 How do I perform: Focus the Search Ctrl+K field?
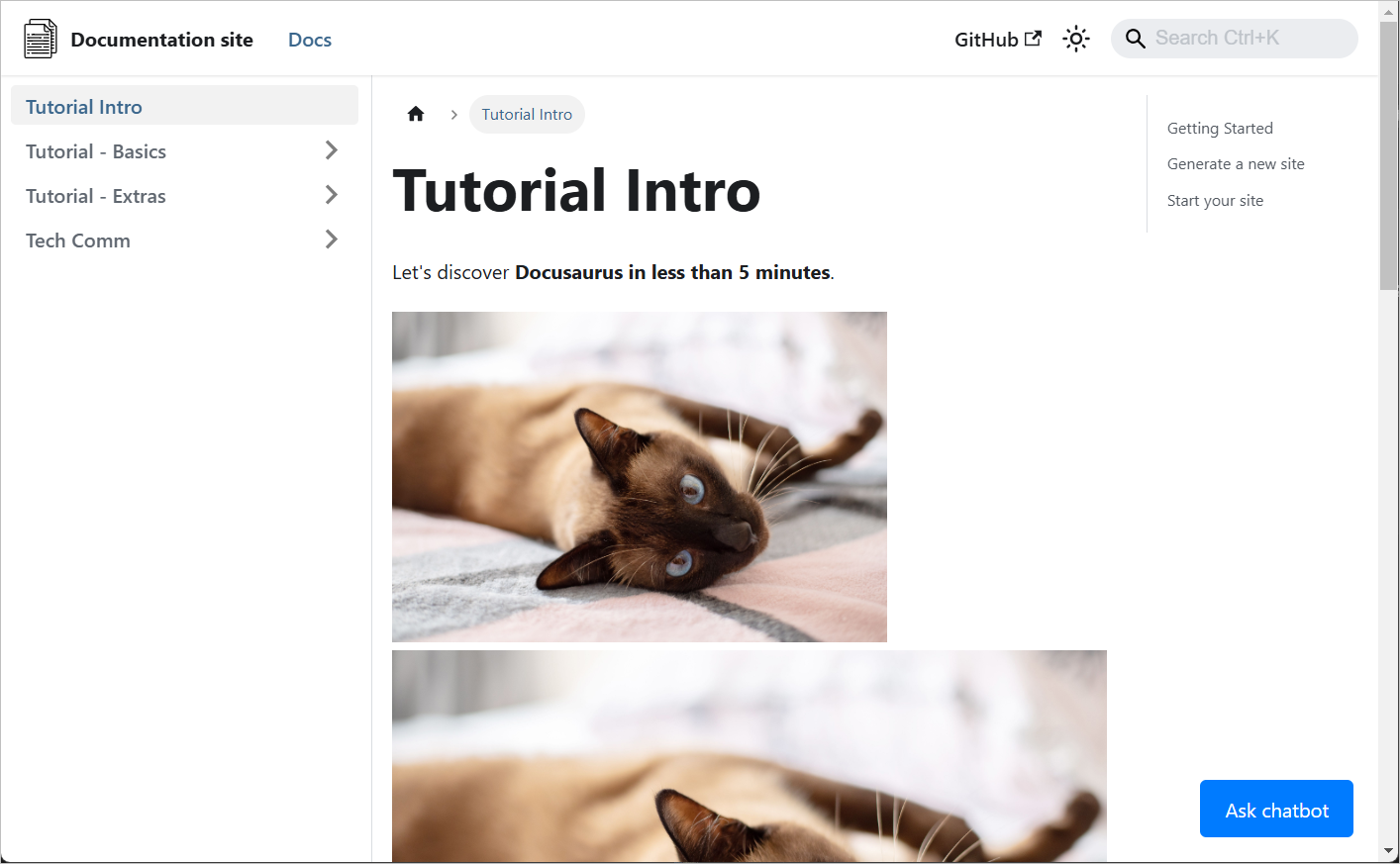point(1235,39)
